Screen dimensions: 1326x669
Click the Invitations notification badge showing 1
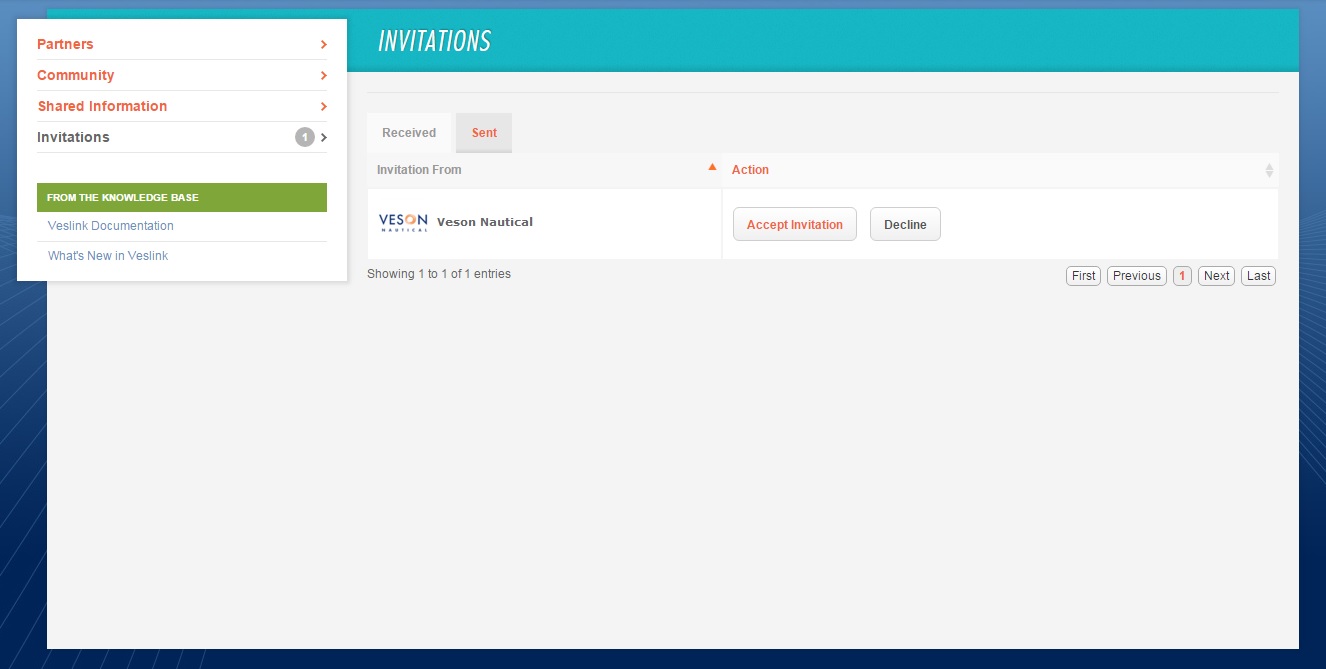click(305, 137)
